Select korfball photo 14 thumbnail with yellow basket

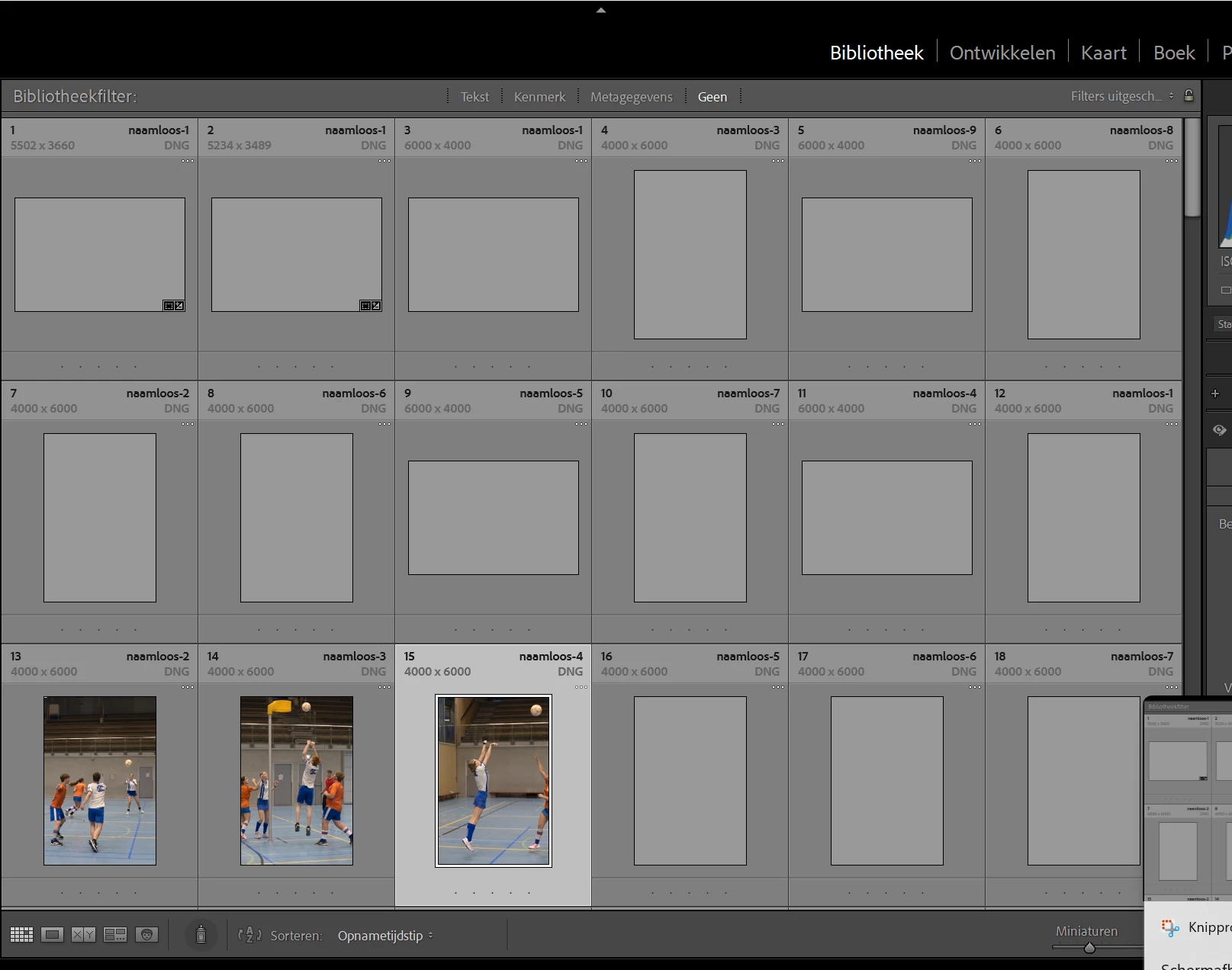[x=297, y=781]
